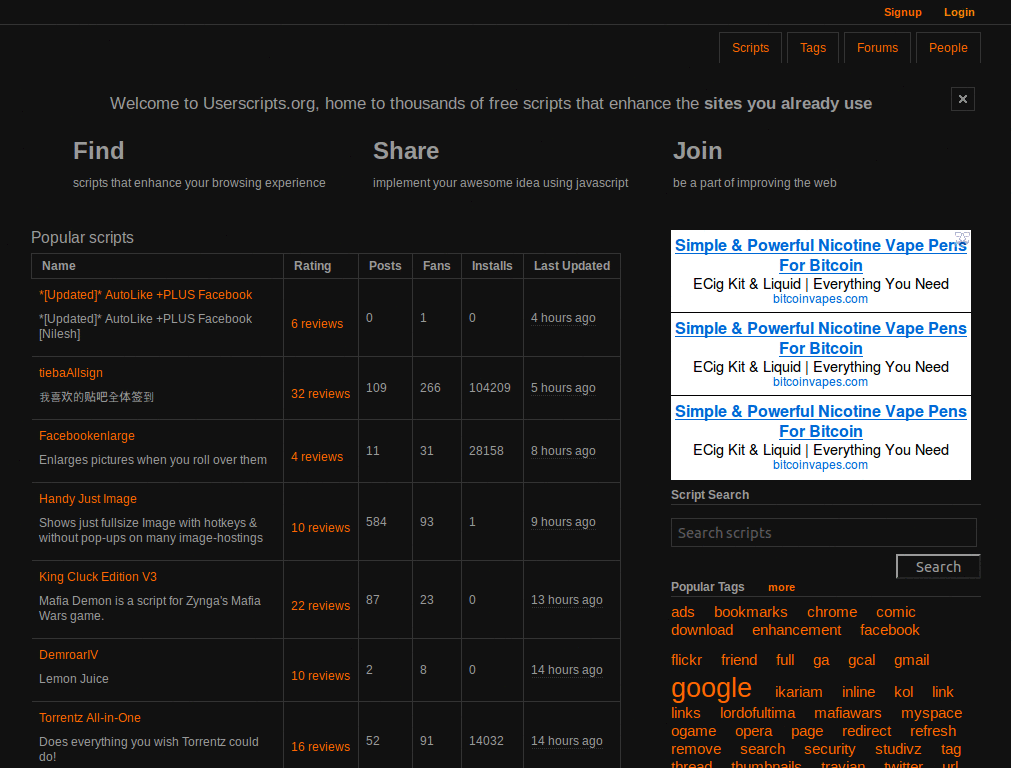This screenshot has height=768, width=1024.
Task: Go to the People page
Action: 947,47
